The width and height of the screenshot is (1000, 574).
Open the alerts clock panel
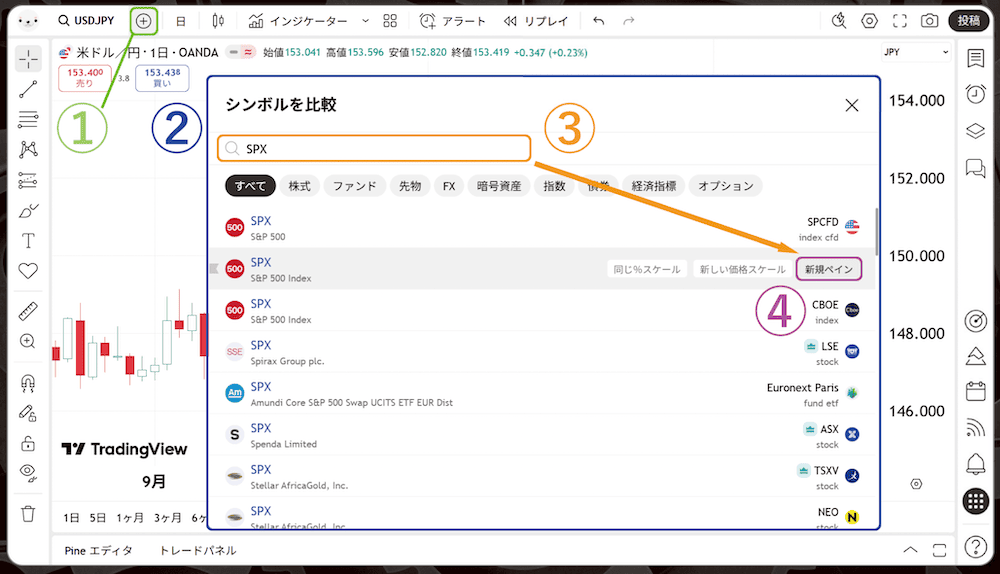point(975,94)
